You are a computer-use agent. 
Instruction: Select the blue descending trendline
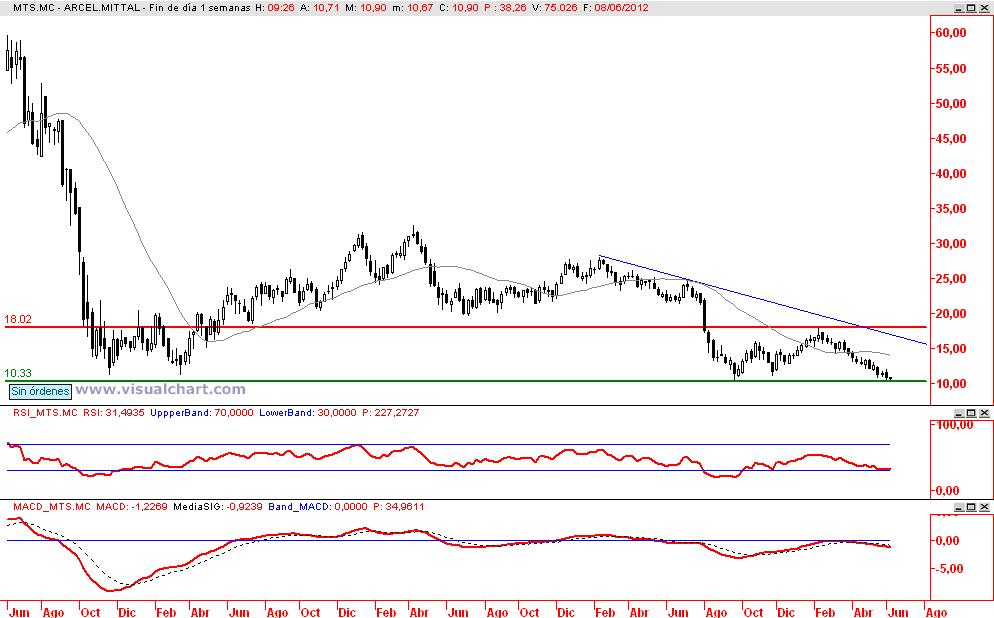tap(763, 300)
